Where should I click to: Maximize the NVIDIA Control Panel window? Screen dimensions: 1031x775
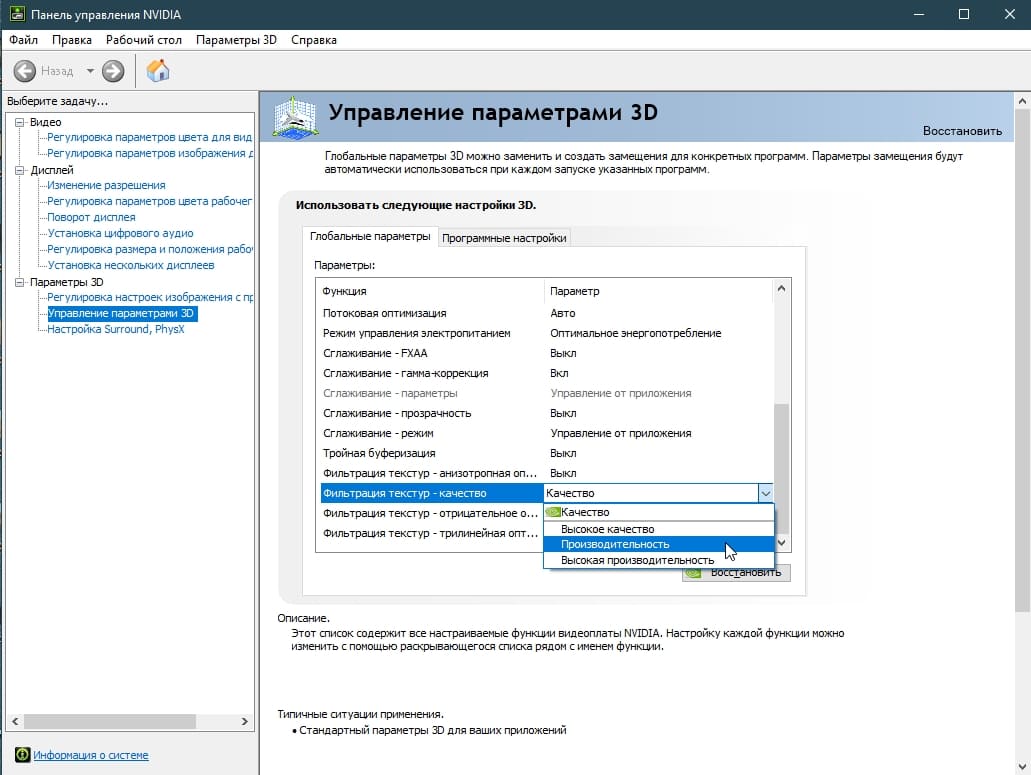point(964,14)
